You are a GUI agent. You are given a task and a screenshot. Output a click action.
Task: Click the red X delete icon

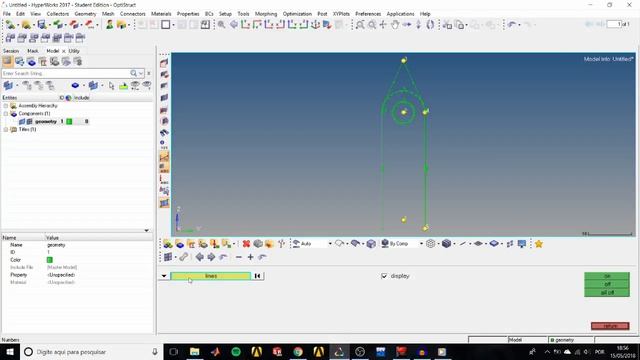pyautogui.click(x=246, y=244)
